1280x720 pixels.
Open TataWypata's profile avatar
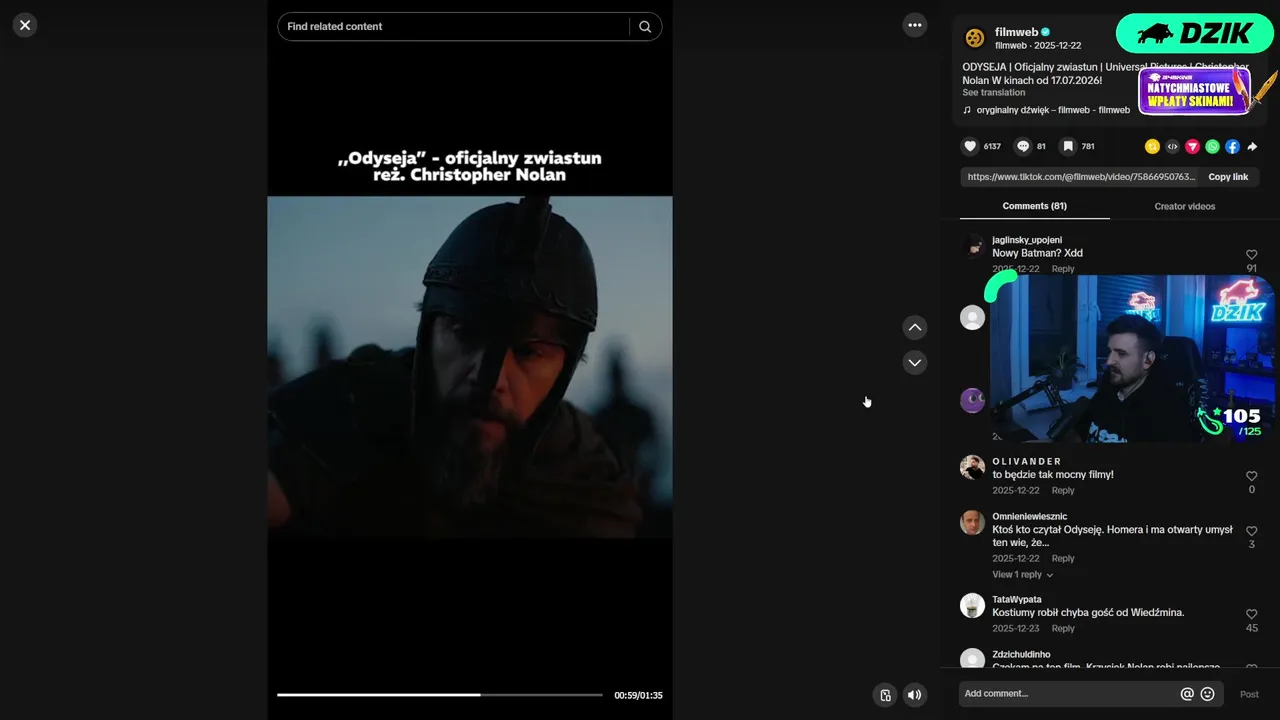coord(972,605)
